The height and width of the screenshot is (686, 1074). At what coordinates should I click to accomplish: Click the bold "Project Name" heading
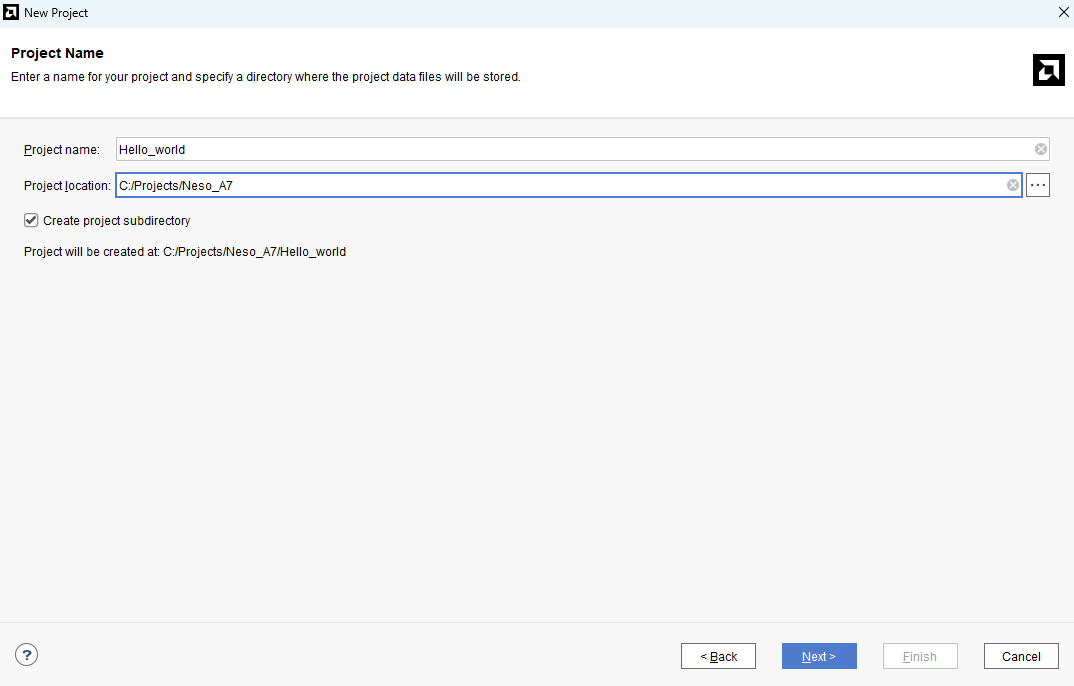[57, 53]
